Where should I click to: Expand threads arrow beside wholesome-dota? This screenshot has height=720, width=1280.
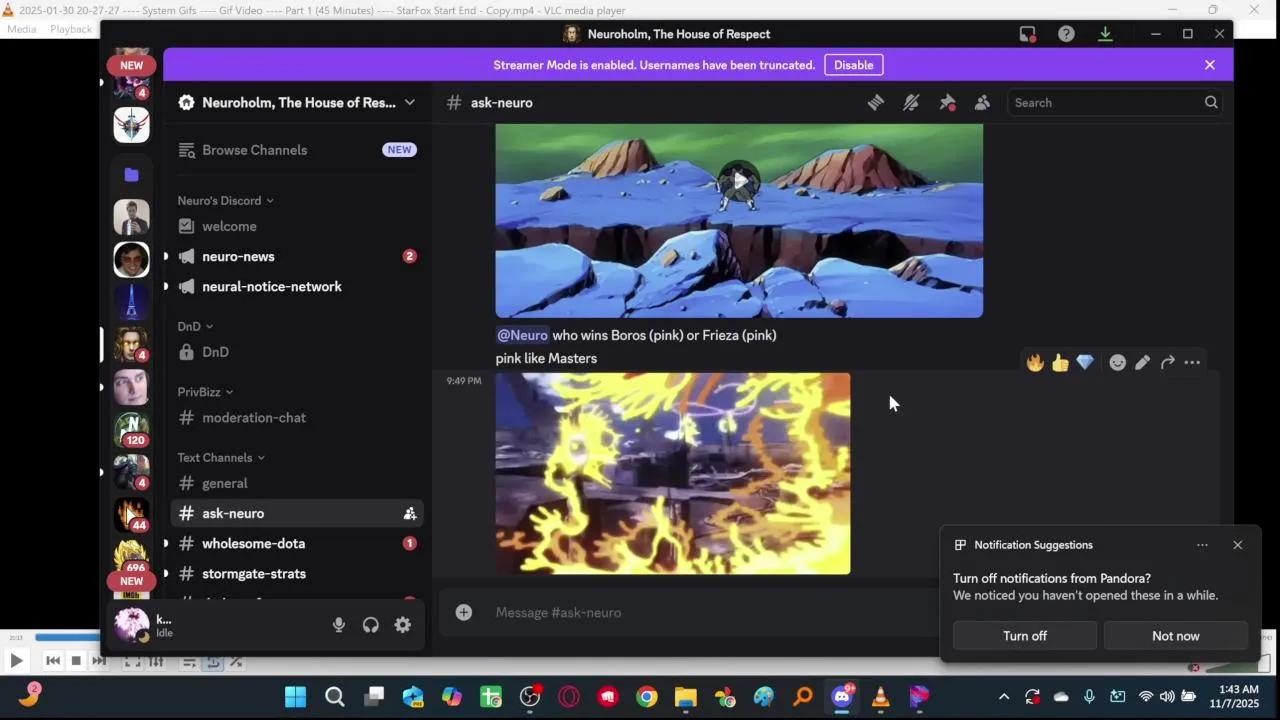(x=166, y=544)
